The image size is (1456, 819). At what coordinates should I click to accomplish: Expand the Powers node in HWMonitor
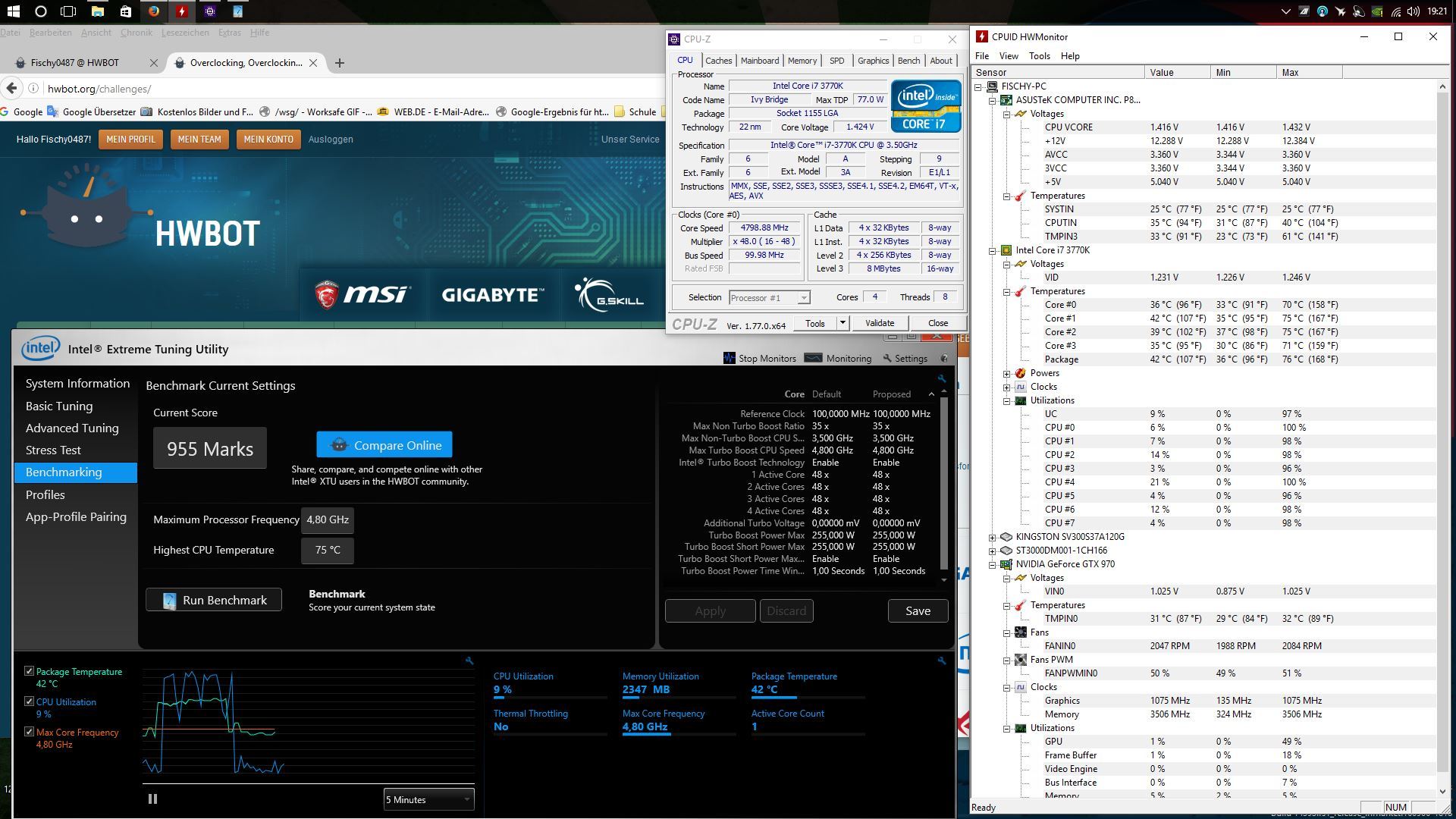(x=1006, y=373)
